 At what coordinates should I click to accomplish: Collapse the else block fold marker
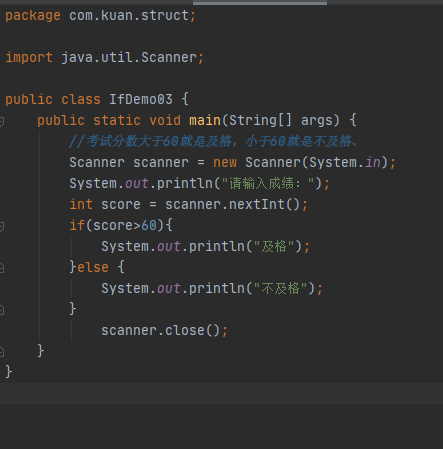[1, 268]
